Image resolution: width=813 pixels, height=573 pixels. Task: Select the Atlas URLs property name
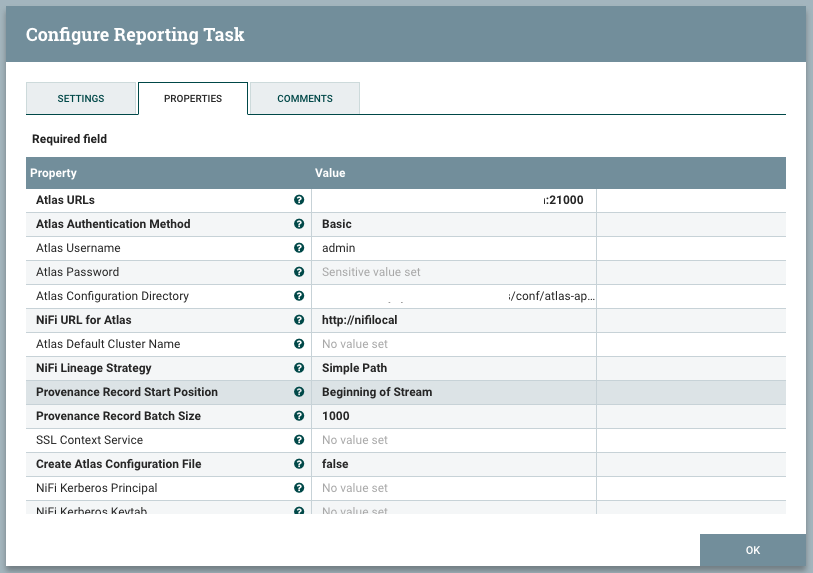tap(65, 200)
